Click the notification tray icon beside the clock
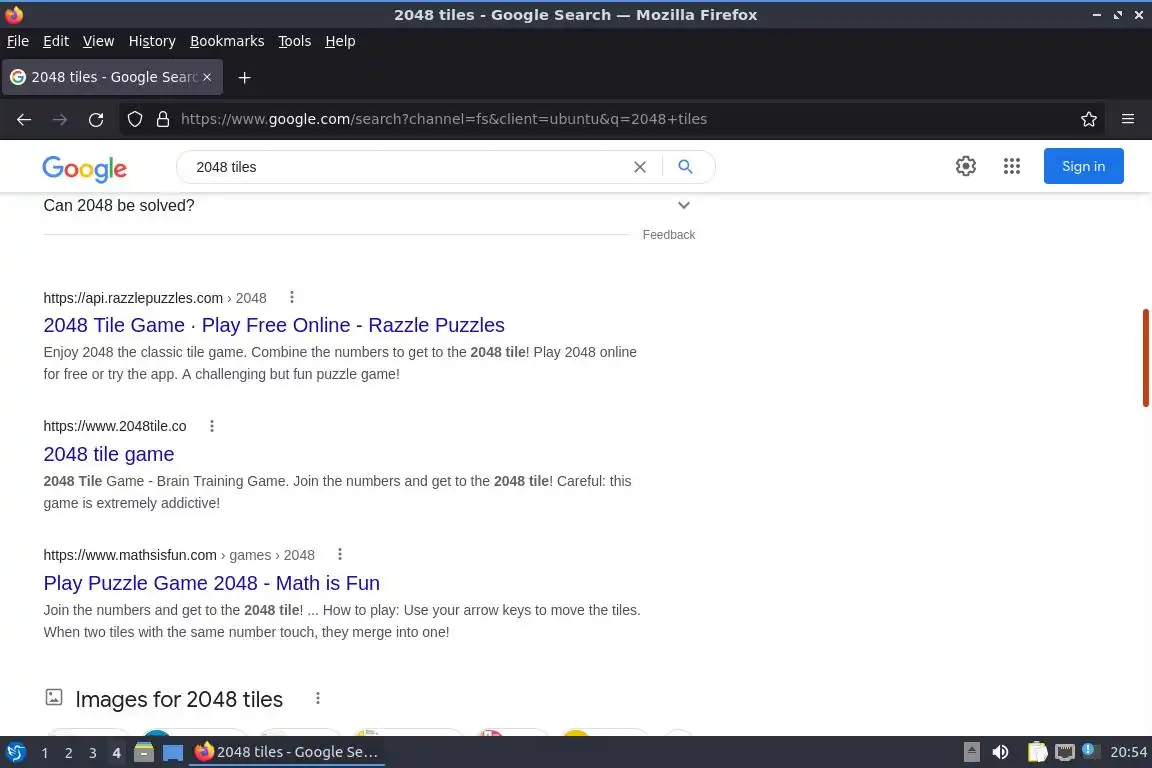 (x=1090, y=750)
